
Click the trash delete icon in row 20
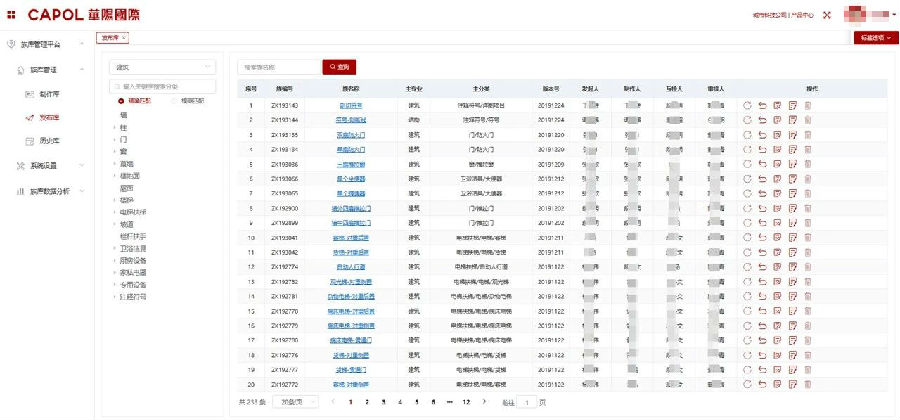(808, 384)
